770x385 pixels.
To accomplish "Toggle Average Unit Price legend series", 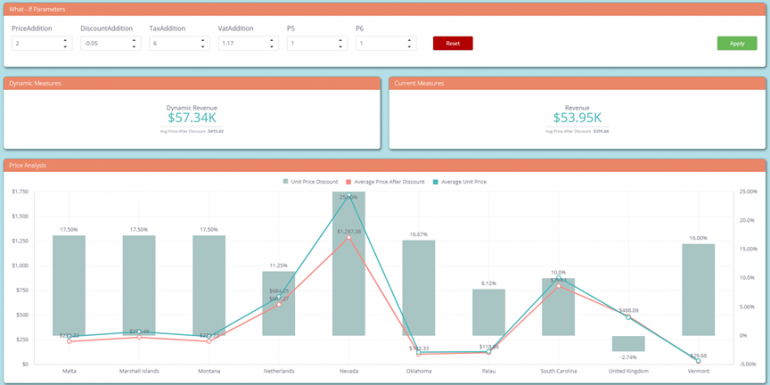I will point(460,182).
